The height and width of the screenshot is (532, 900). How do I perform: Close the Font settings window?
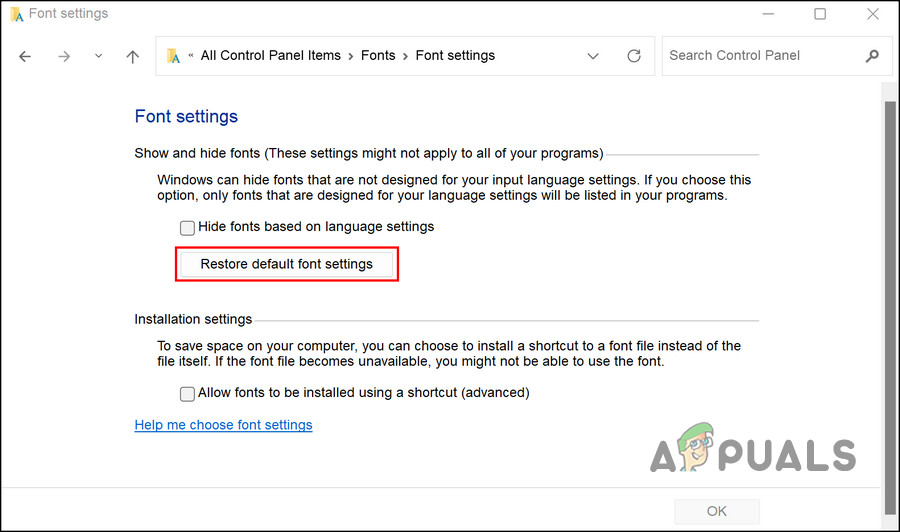point(872,14)
